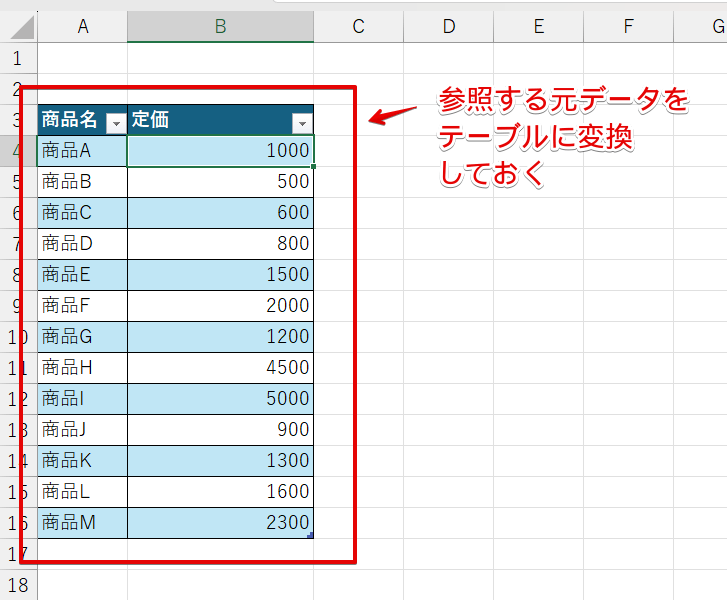The width and height of the screenshot is (727, 600).
Task: Select cell containing 商品F
Action: (x=83, y=306)
